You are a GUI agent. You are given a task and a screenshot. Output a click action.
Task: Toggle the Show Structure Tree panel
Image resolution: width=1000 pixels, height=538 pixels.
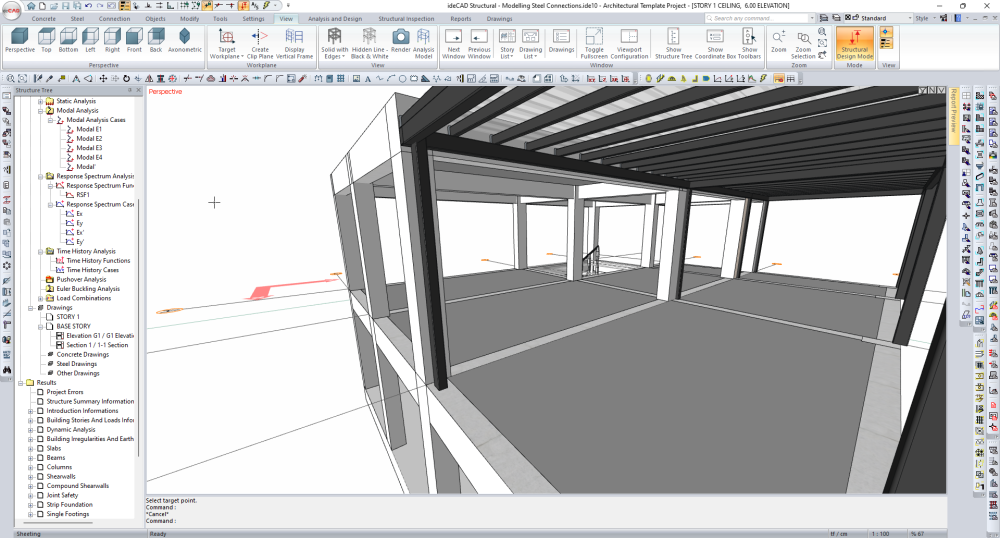673,40
